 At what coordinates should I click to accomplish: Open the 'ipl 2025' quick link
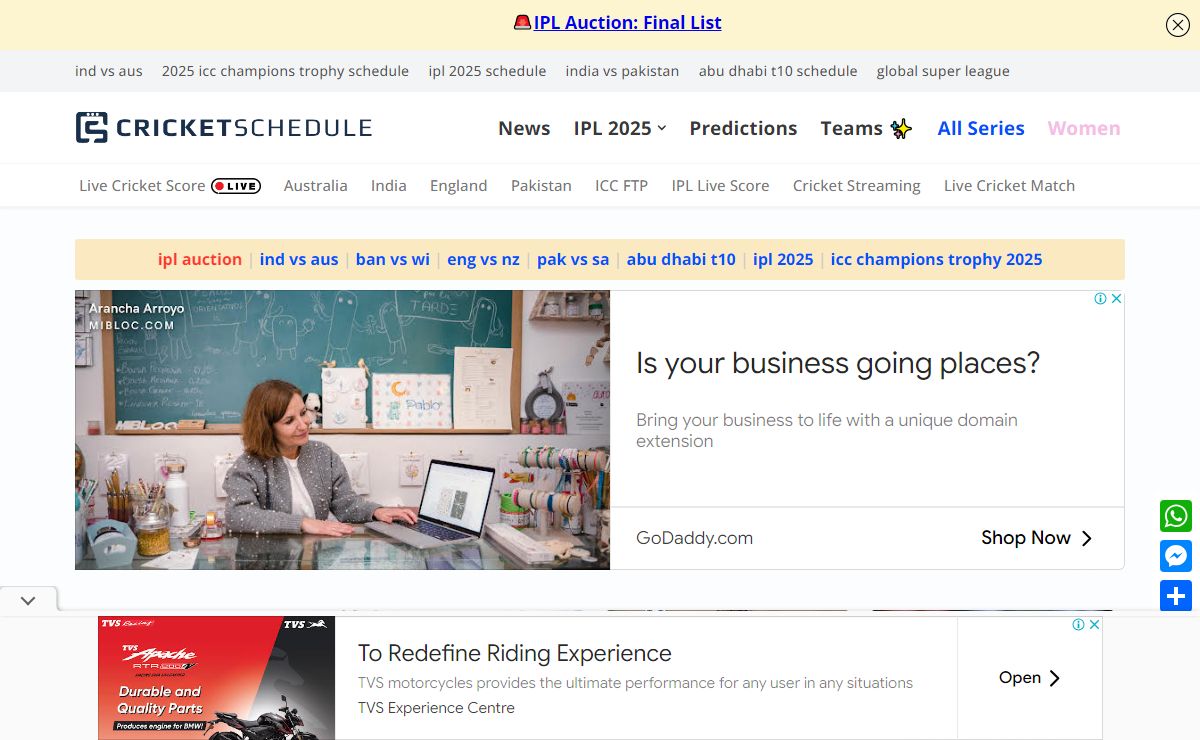click(783, 259)
